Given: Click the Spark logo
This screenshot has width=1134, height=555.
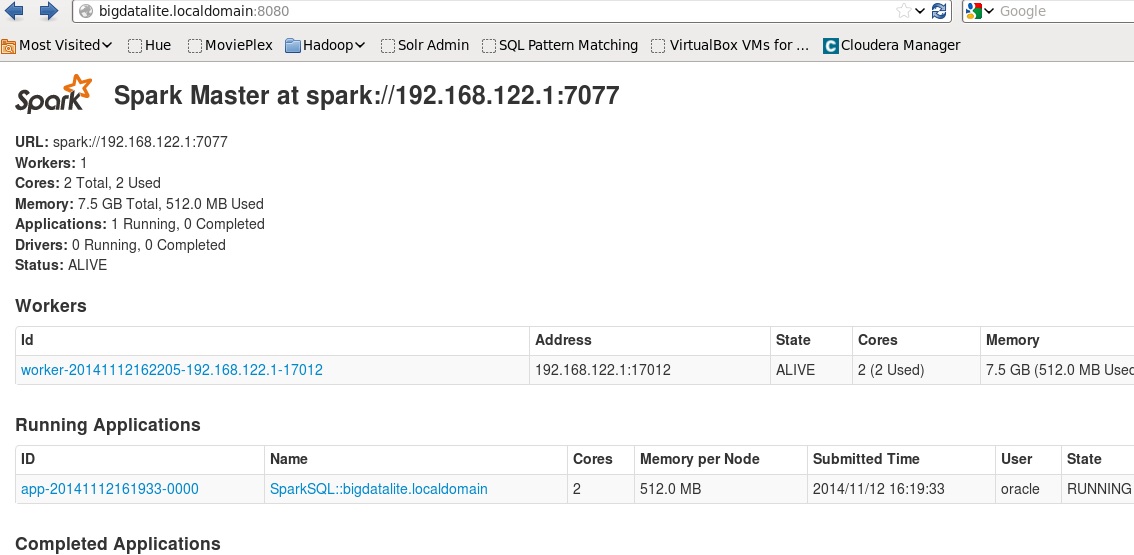Looking at the screenshot, I should (x=54, y=94).
